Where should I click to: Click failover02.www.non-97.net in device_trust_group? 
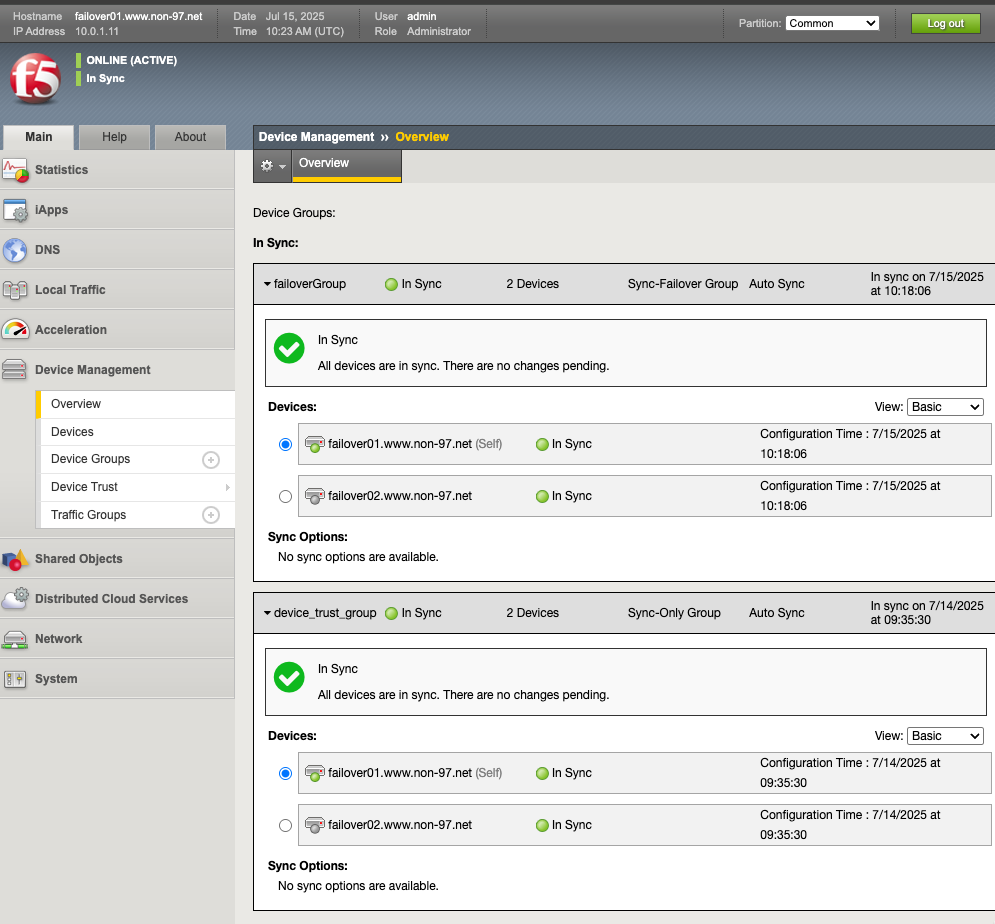pos(400,825)
